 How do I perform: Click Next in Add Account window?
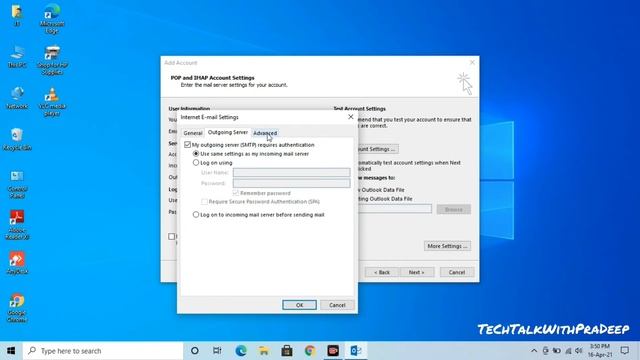(416, 272)
